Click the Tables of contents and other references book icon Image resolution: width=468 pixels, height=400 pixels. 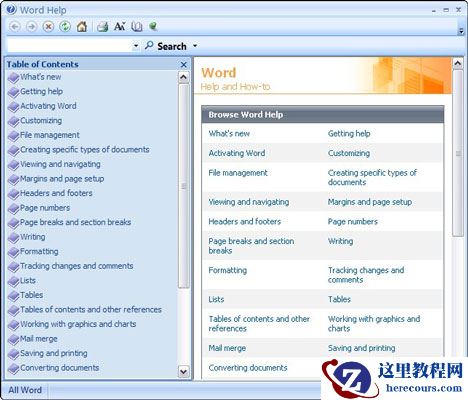[14, 310]
